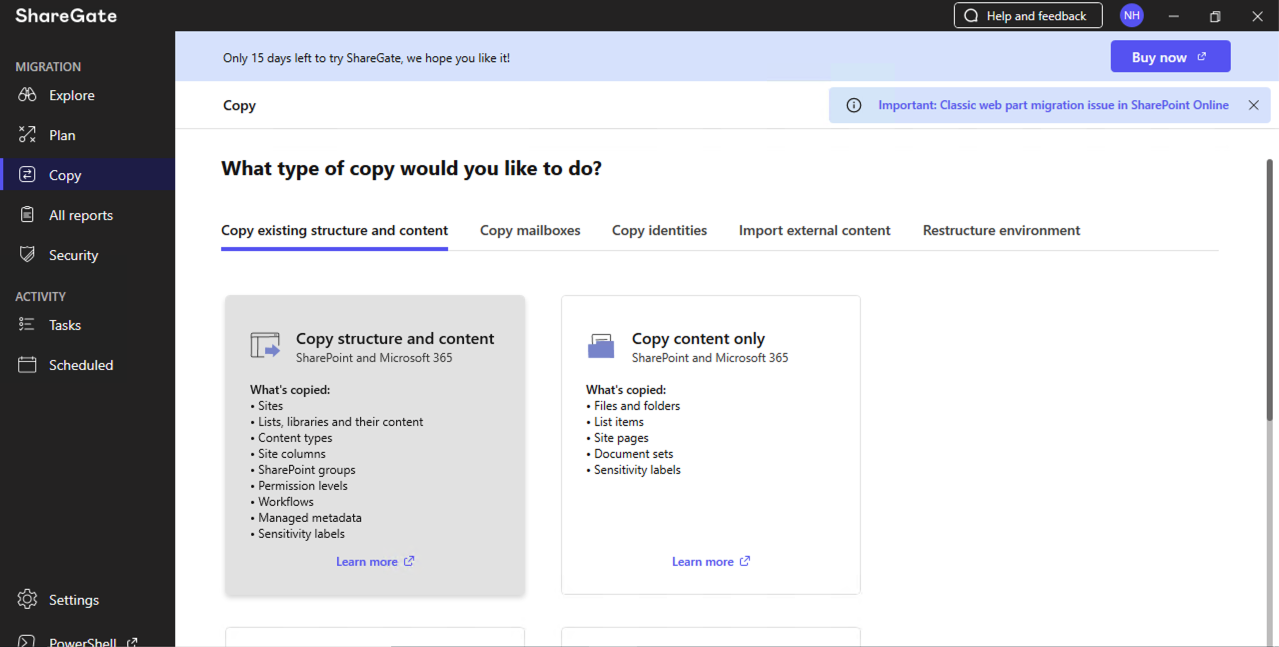Image resolution: width=1279 pixels, height=647 pixels.
Task: Minimize the ShareGate window
Action: (x=1173, y=16)
